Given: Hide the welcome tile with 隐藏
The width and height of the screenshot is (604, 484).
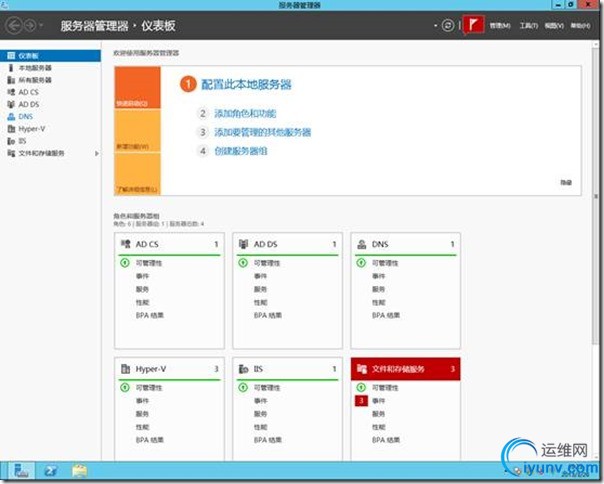Looking at the screenshot, I should click(566, 182).
